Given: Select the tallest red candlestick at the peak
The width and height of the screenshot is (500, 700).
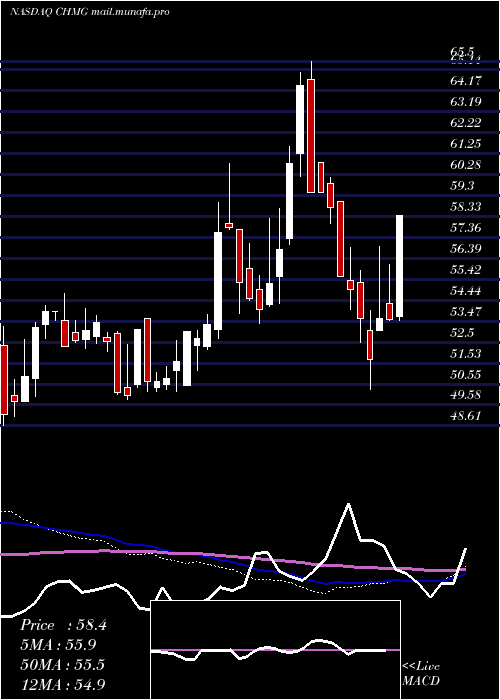Looking at the screenshot, I should coord(311,136).
